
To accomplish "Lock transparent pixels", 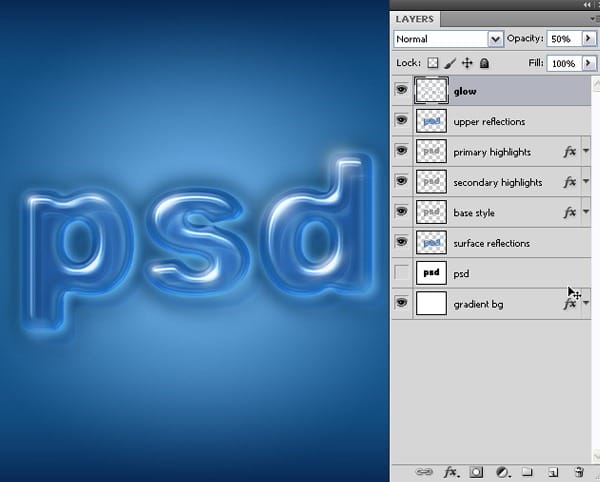I will coord(433,63).
